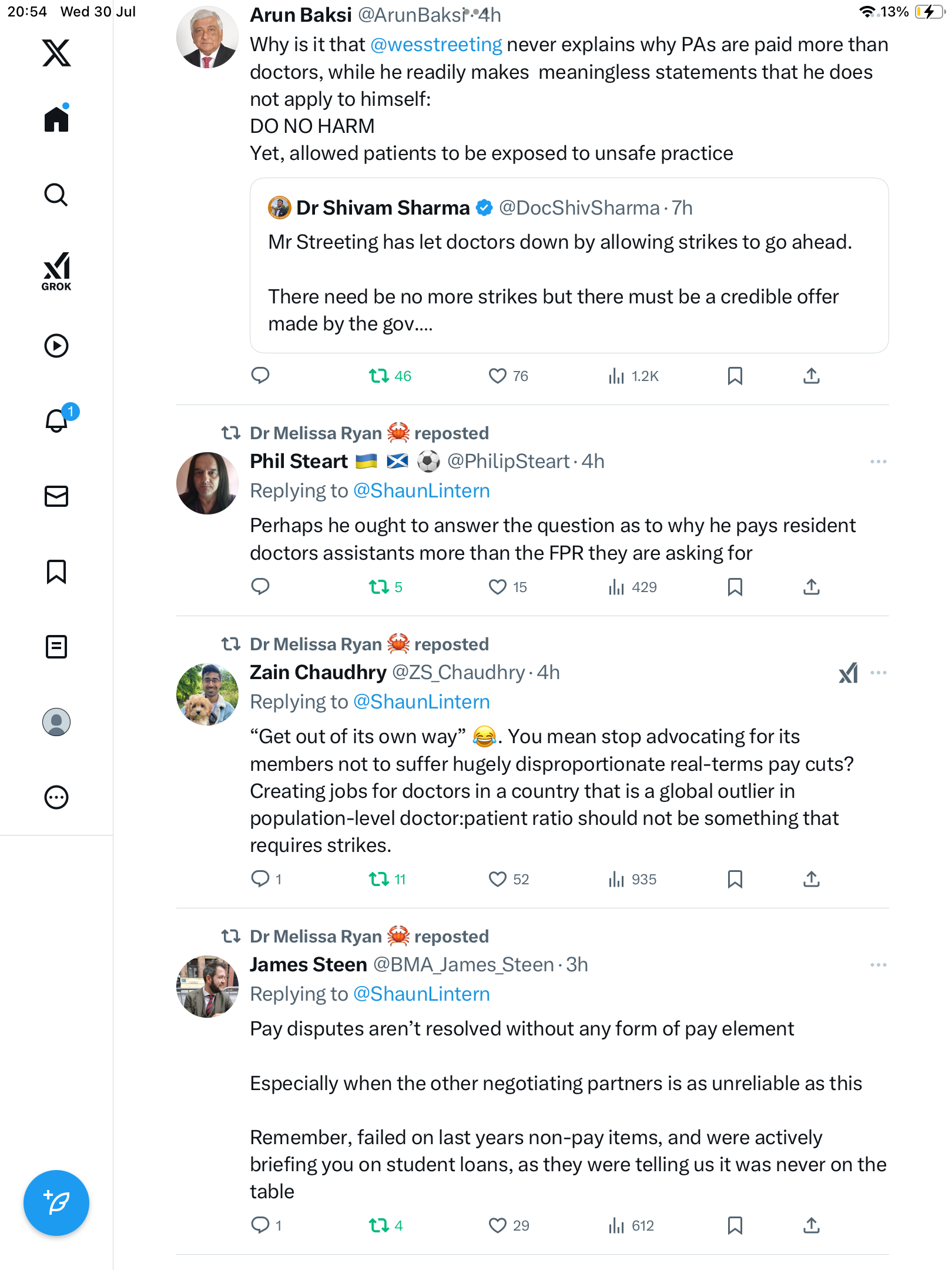Viewport: 952px width, 1270px height.
Task: Open quoted Dr Shivam Sharma post
Action: click(x=569, y=265)
